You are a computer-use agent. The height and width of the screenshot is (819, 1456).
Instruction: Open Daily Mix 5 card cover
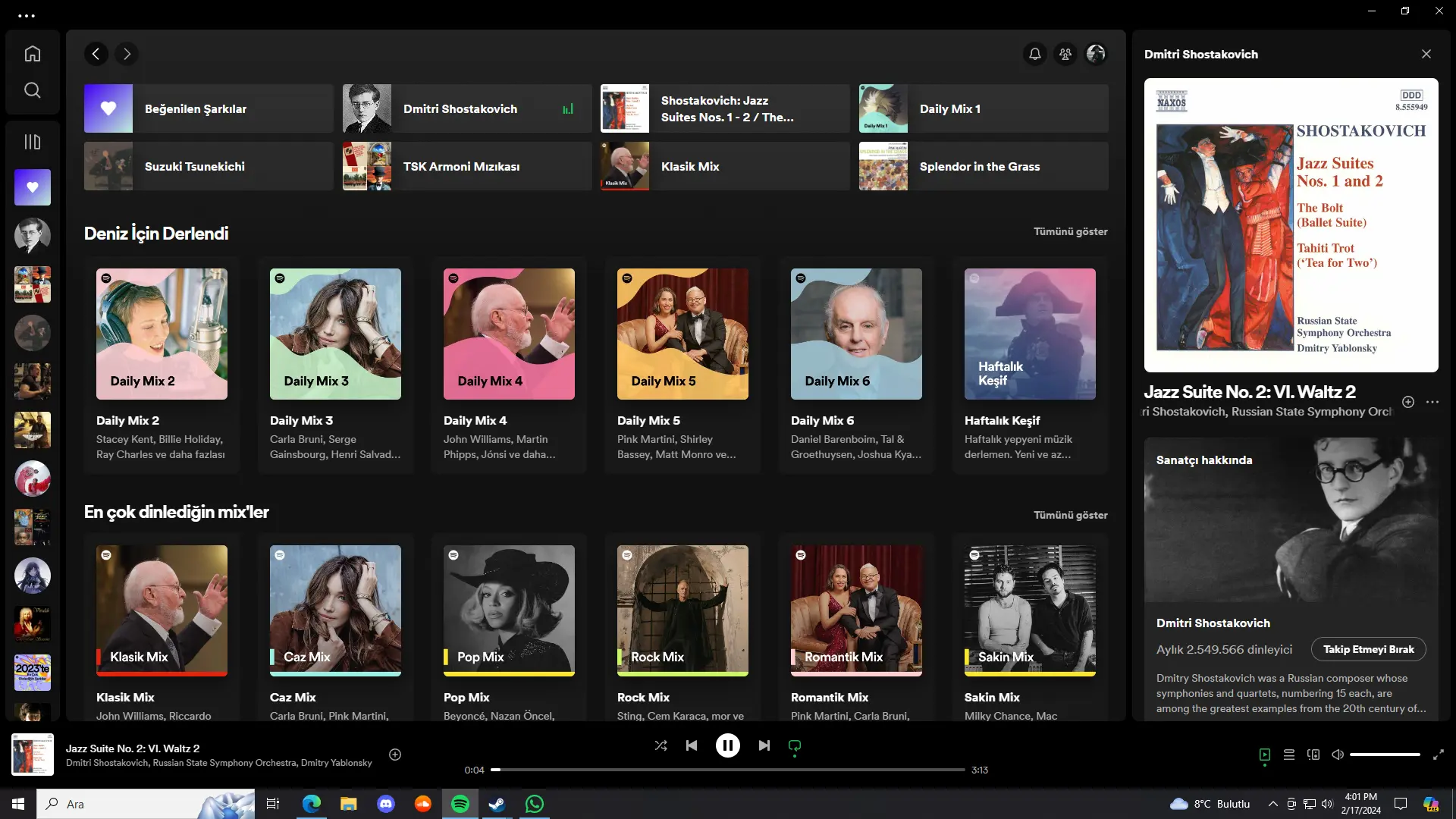[682, 334]
